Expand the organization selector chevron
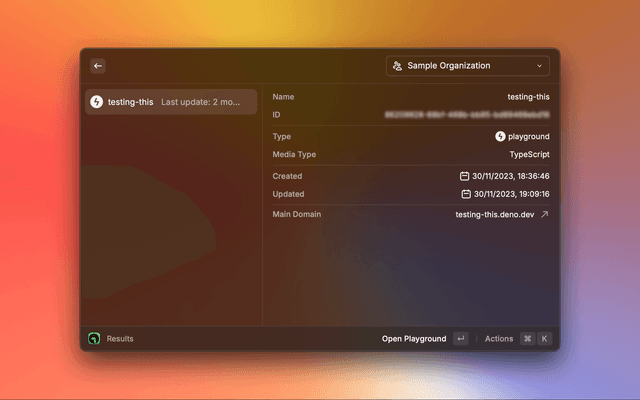640x400 pixels. pyautogui.click(x=540, y=66)
